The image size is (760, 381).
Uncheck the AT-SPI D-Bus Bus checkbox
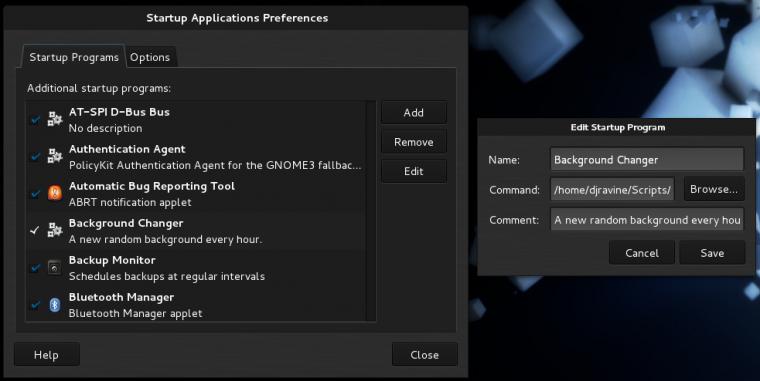(x=35, y=119)
